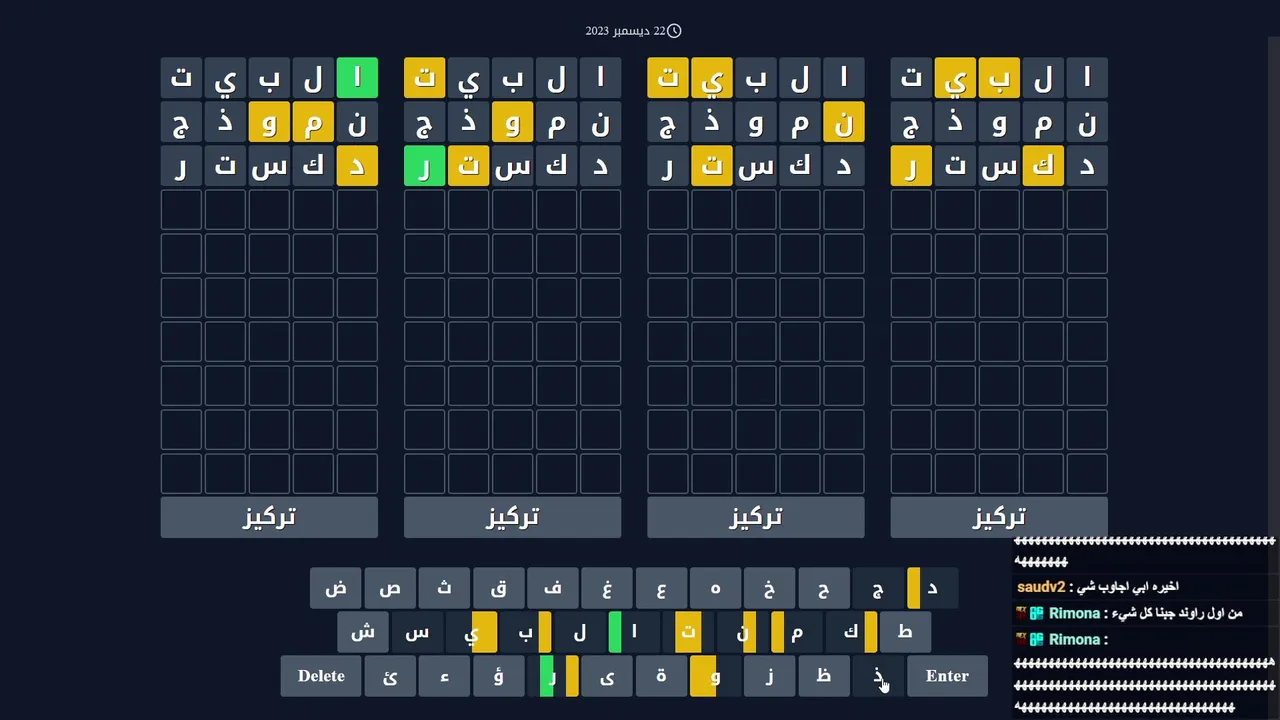
Task: Tap the ئ key on the keyboard
Action: tap(390, 676)
